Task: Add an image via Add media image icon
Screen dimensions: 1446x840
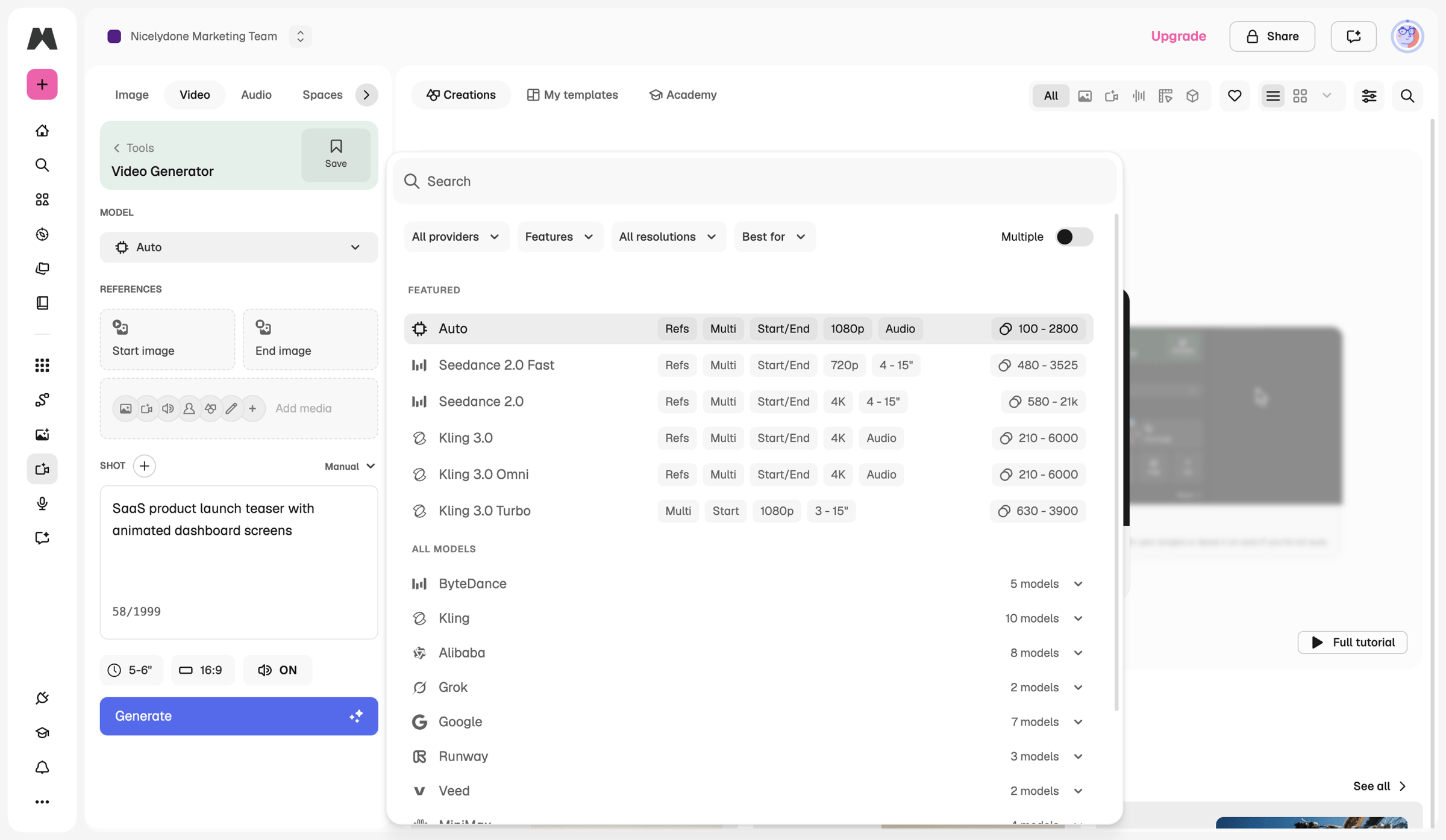Action: pos(125,409)
